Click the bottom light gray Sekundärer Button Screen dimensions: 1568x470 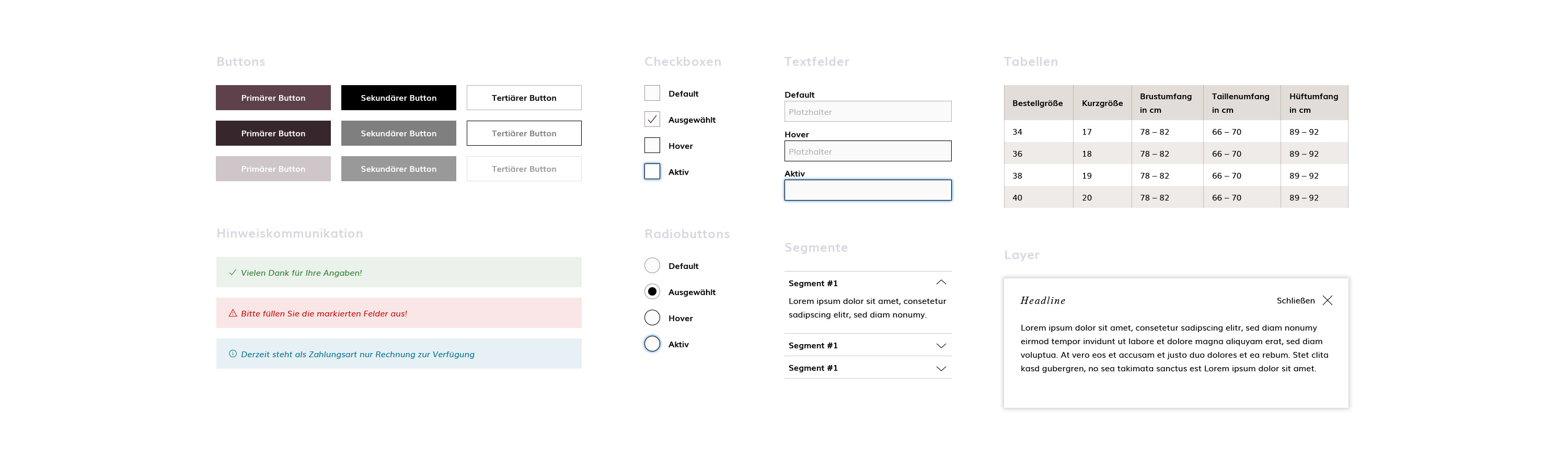(x=399, y=169)
